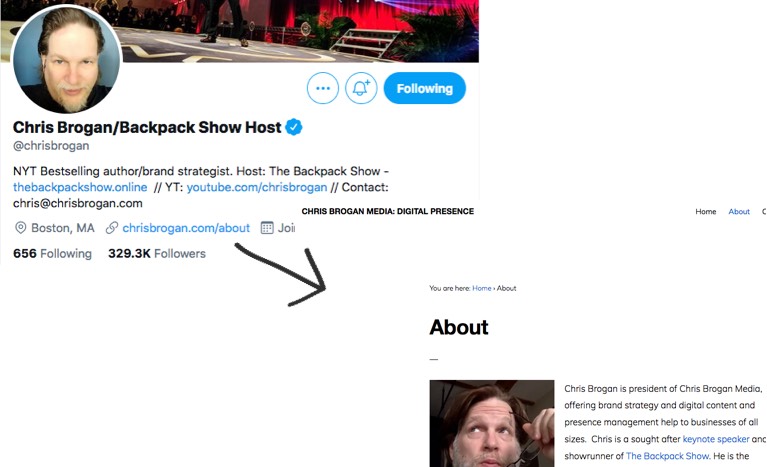Click the About page portrait photo

point(492,423)
